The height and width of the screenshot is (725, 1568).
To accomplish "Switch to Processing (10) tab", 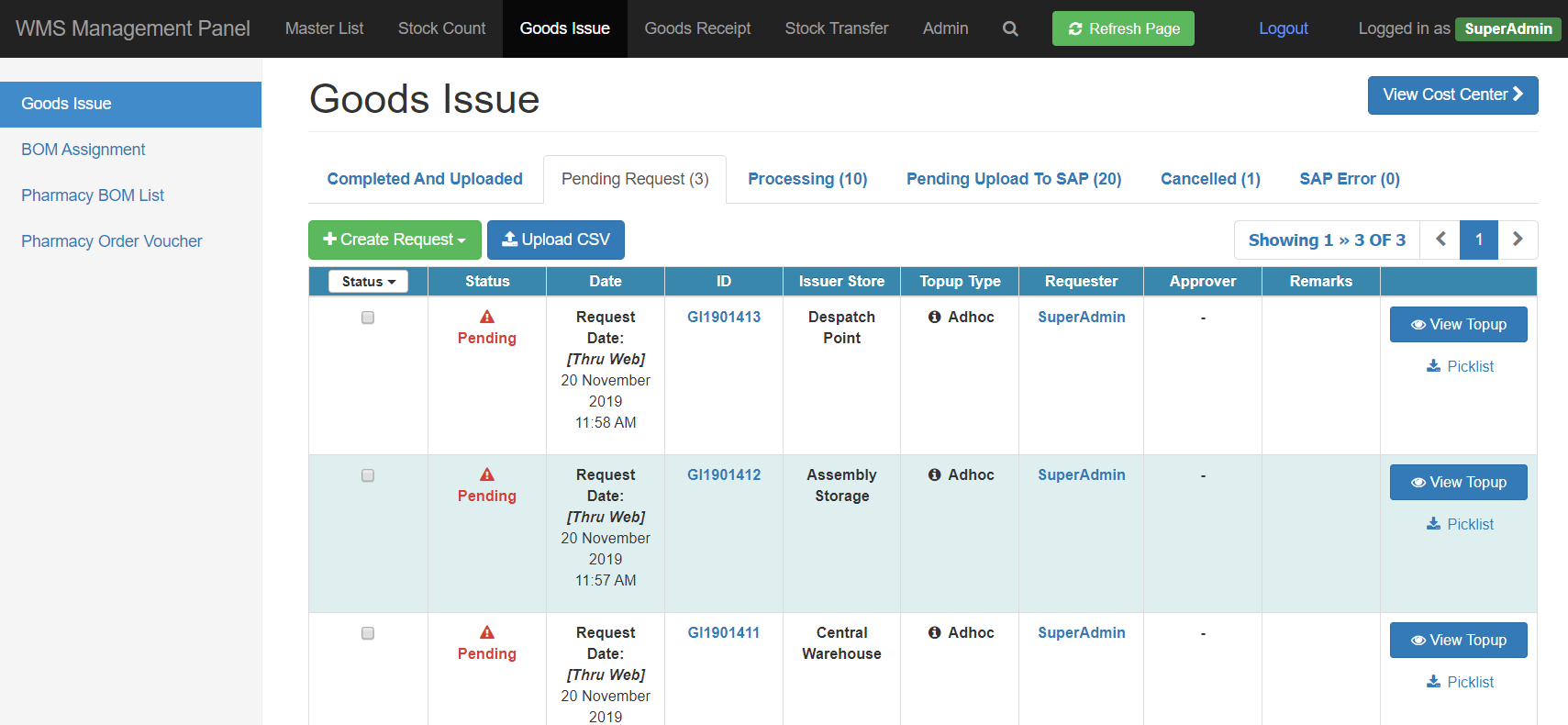I will point(807,179).
